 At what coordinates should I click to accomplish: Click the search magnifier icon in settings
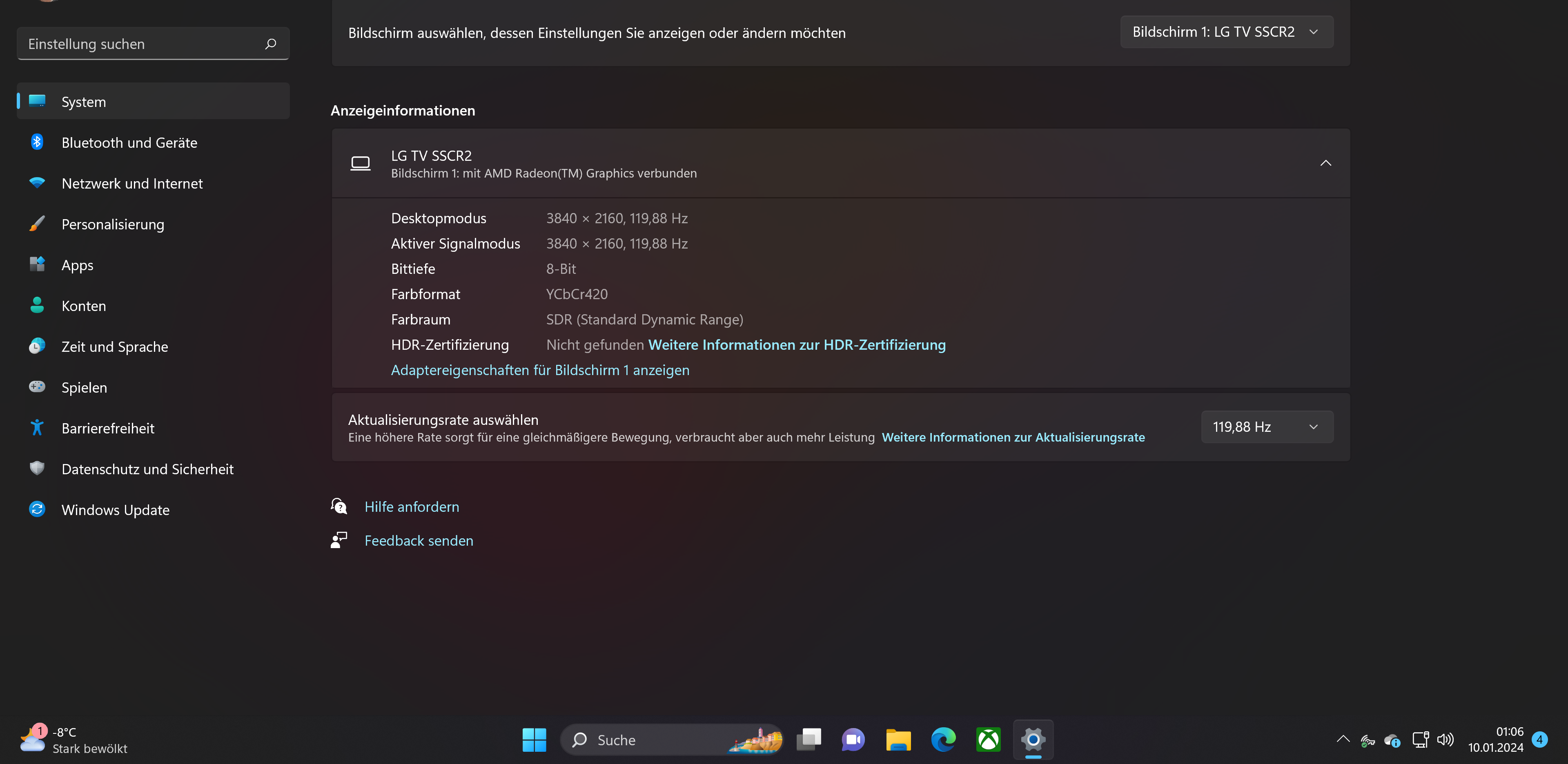coord(270,44)
